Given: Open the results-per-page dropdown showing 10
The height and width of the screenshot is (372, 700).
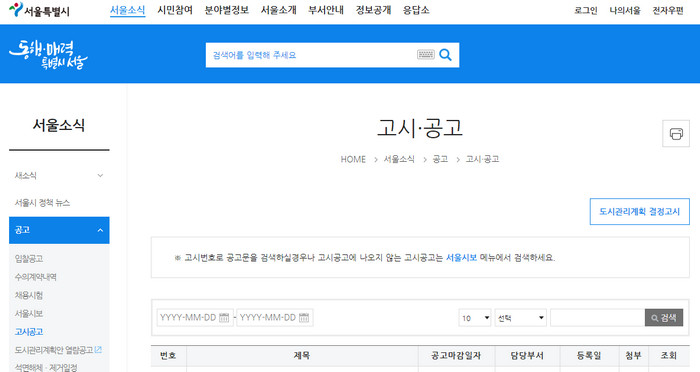Looking at the screenshot, I should tap(475, 318).
